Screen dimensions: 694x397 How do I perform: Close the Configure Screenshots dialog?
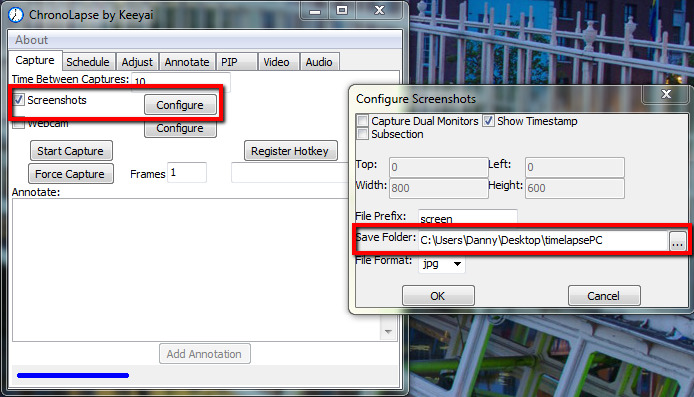pos(666,94)
